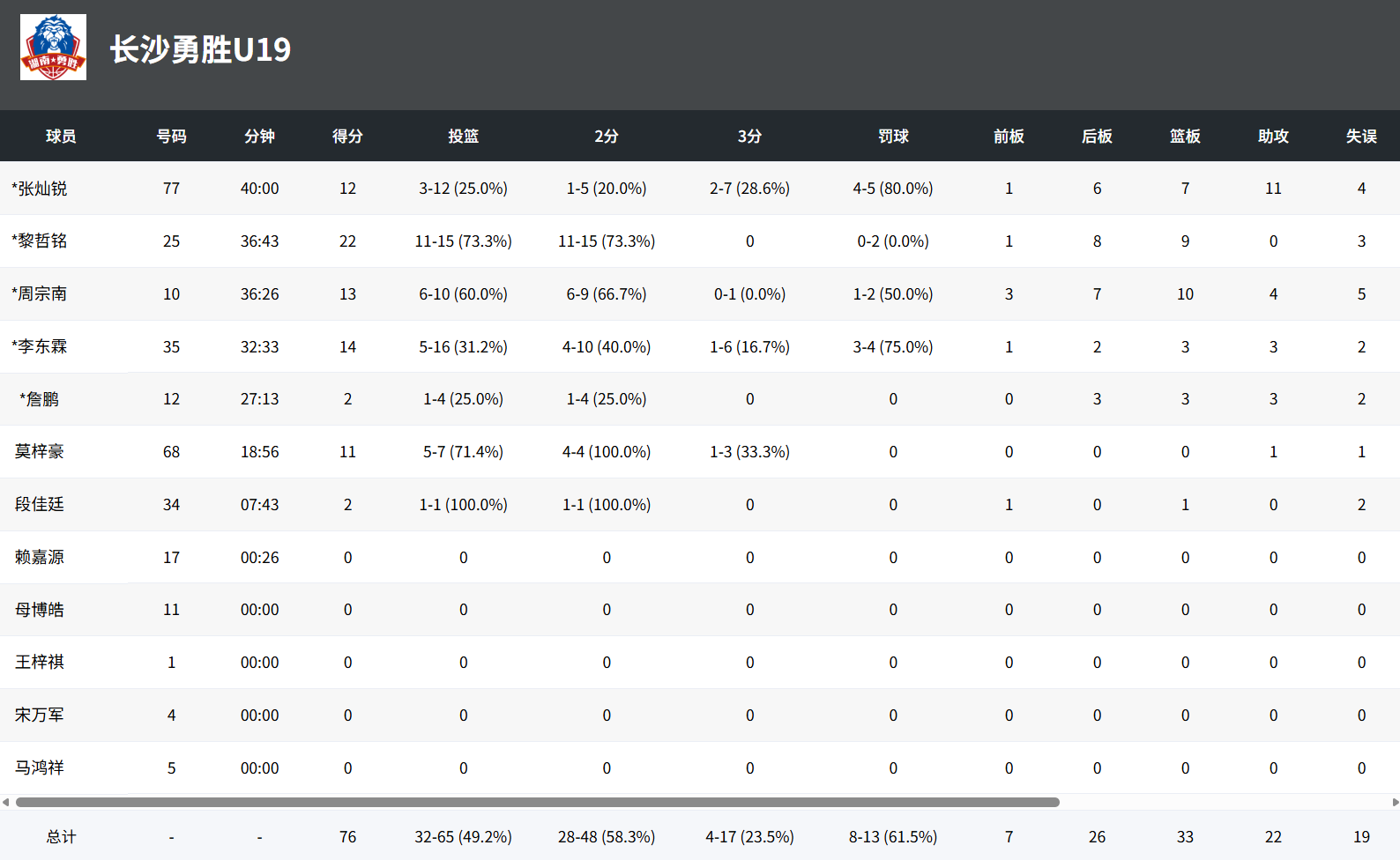Click the 投篮 column header
The image size is (1400, 860).
coord(463,136)
